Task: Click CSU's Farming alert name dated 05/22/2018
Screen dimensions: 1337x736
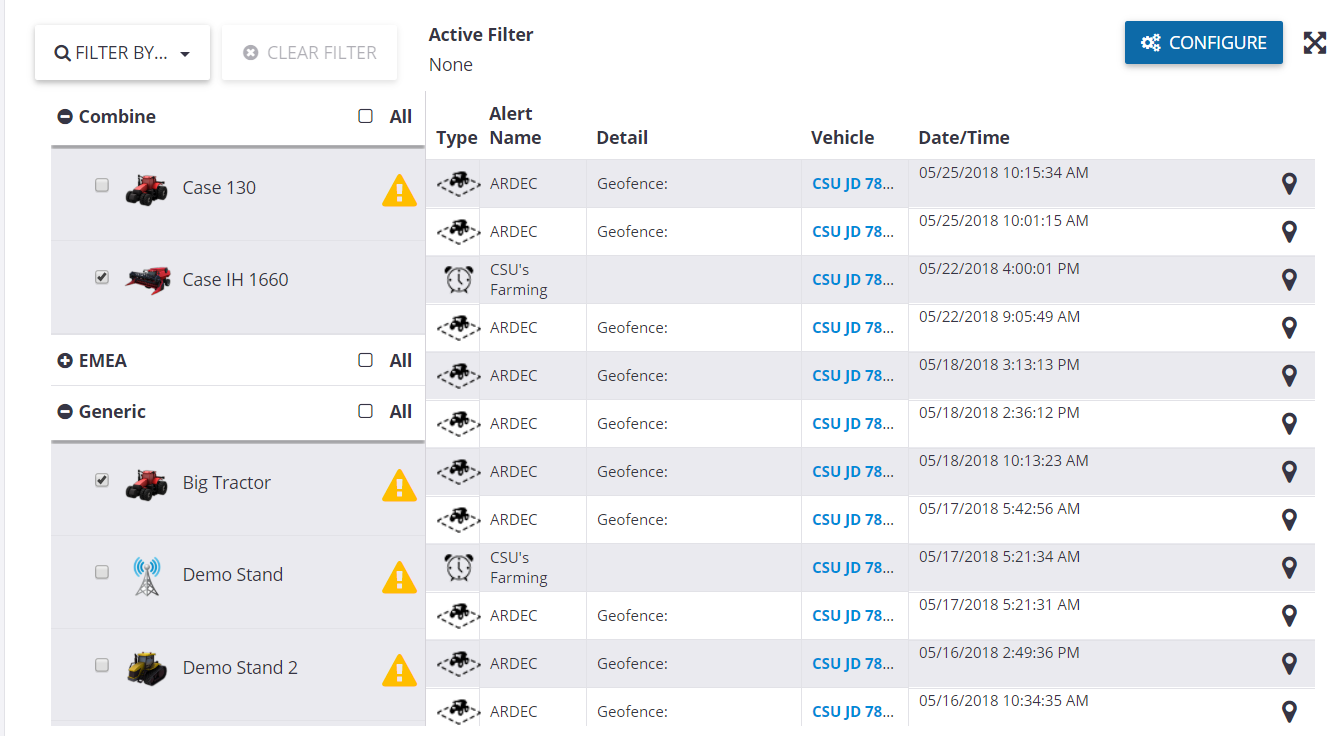Action: (518, 280)
